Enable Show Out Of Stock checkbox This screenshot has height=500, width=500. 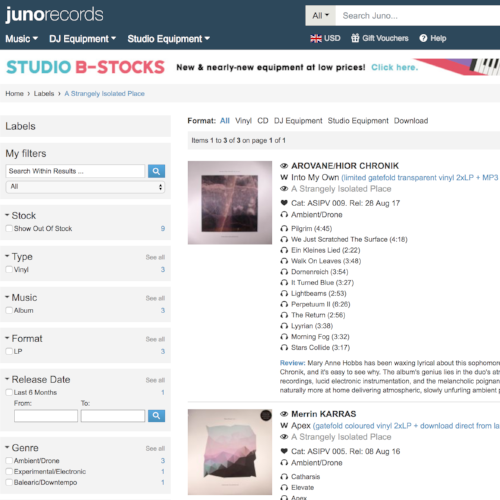(x=9, y=228)
